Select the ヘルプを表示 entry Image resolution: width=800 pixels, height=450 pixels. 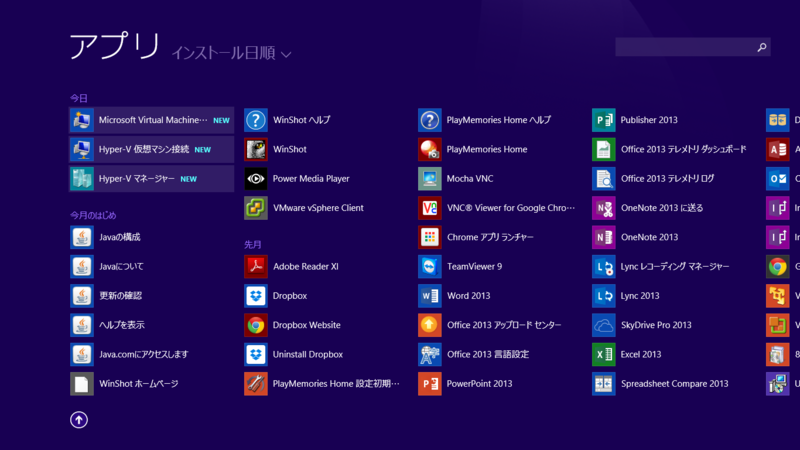click(x=121, y=325)
